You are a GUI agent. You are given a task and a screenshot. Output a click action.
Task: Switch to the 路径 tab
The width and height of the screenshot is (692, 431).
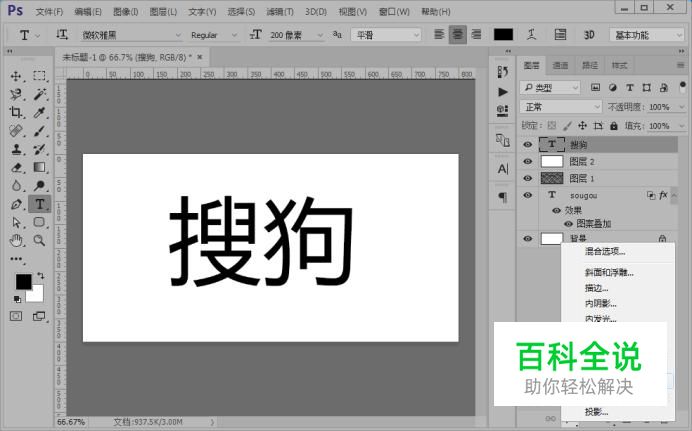pos(590,65)
